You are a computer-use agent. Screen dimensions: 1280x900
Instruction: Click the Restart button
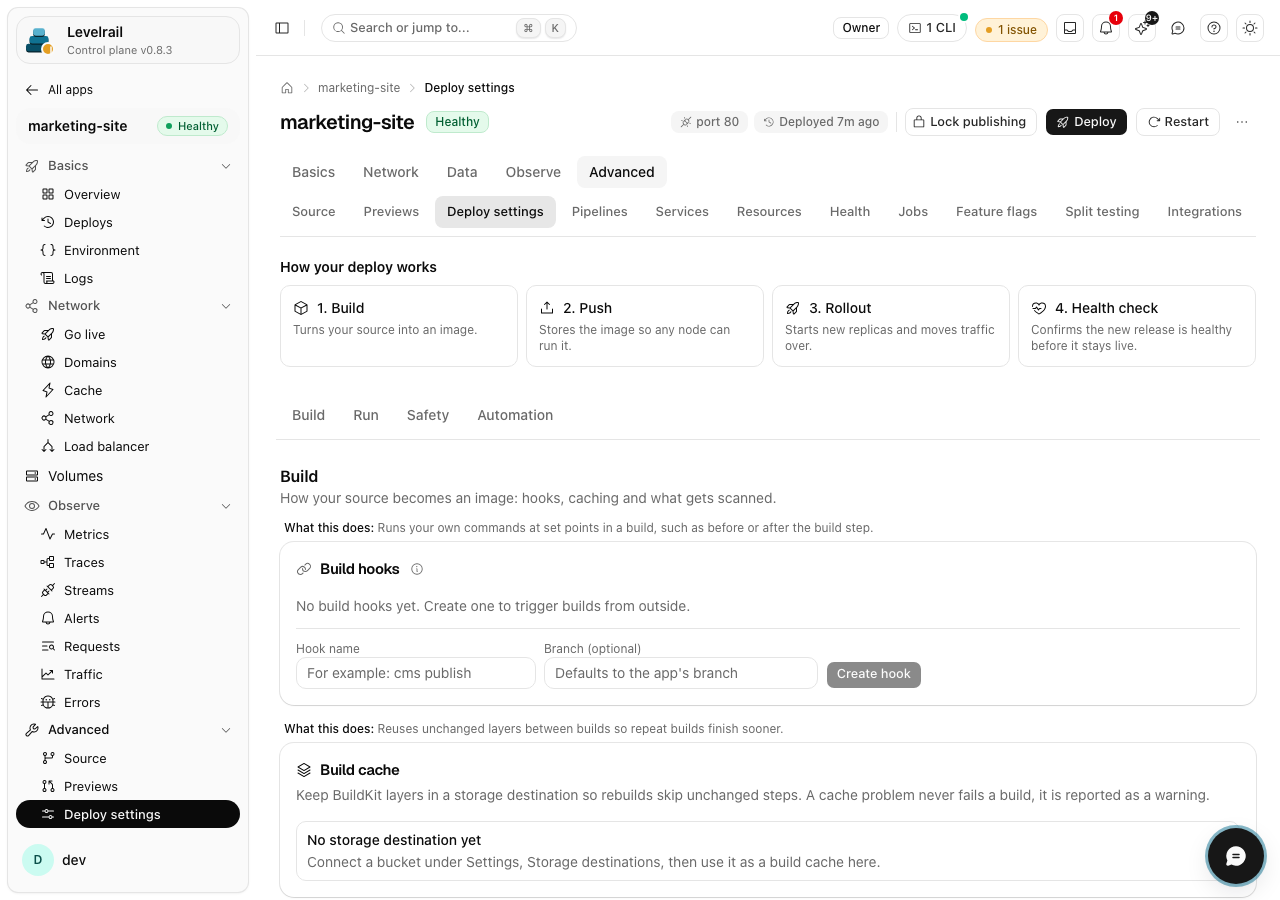tap(1178, 122)
